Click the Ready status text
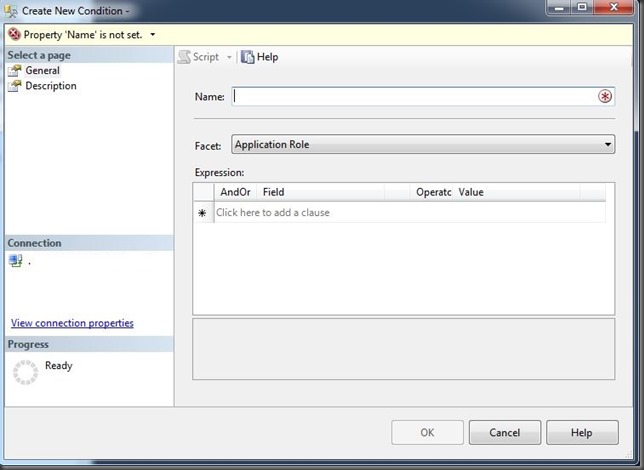The height and width of the screenshot is (470, 644). [59, 365]
